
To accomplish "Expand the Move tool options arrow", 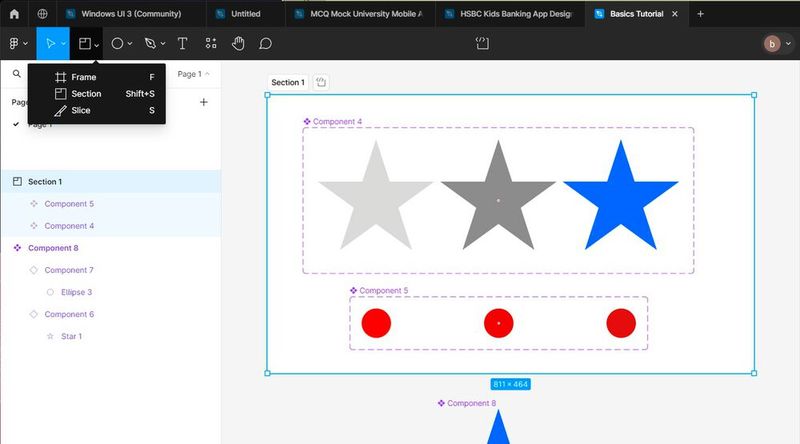I will pos(63,44).
